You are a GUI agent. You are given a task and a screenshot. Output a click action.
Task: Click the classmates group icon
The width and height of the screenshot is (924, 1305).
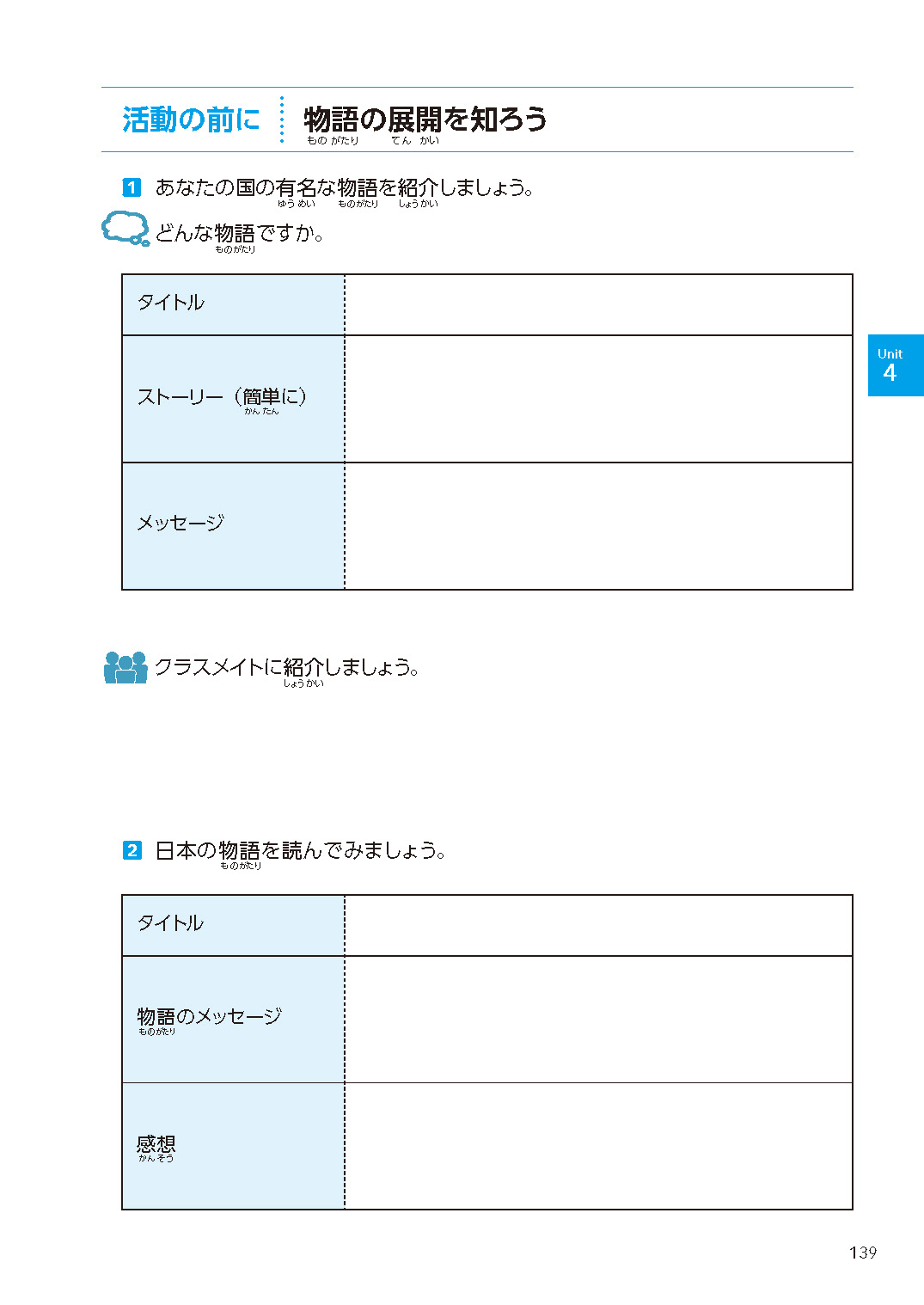125,667
